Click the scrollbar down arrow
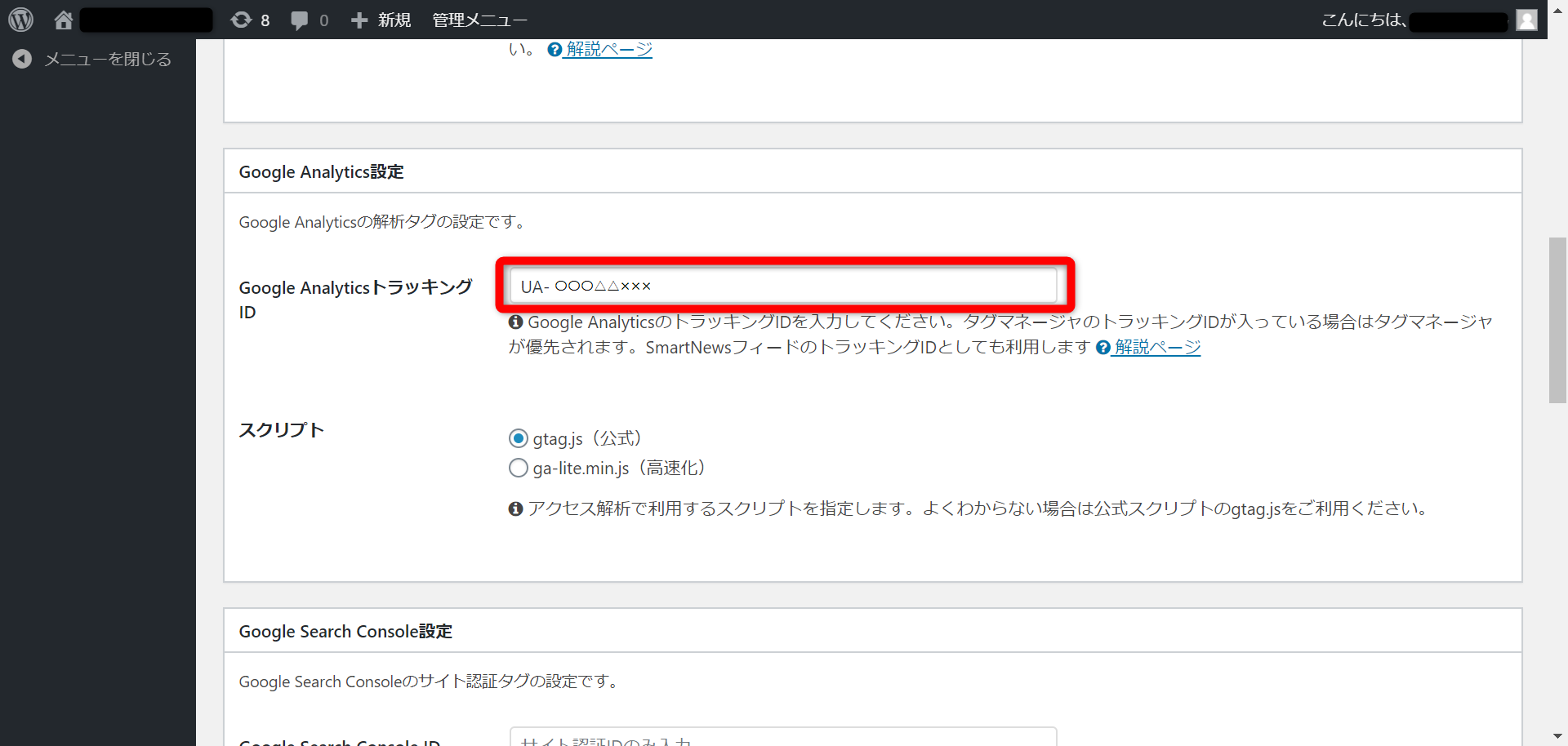 pos(1557,736)
